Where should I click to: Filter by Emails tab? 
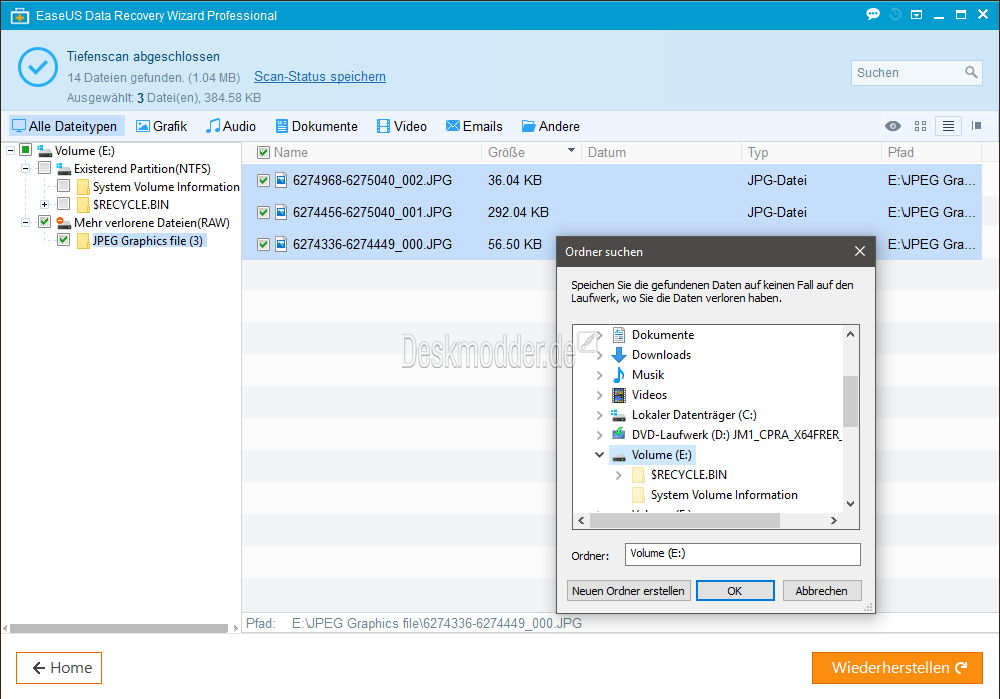(474, 126)
